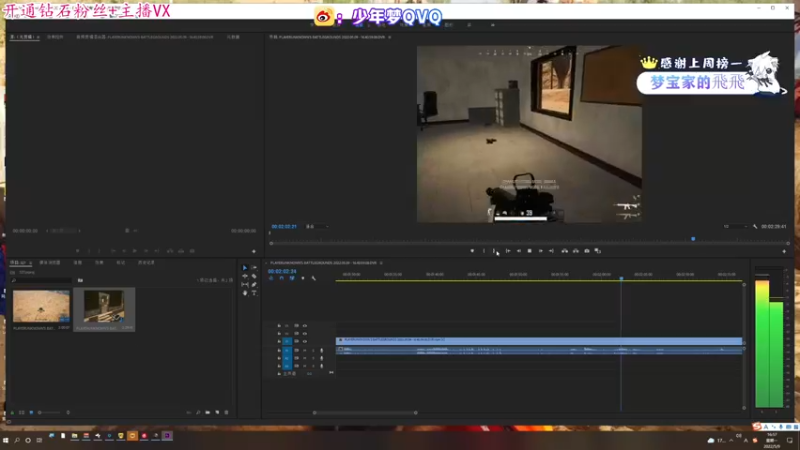Viewport: 800px width, 450px height.
Task: Select the Type tool
Action: click(254, 293)
